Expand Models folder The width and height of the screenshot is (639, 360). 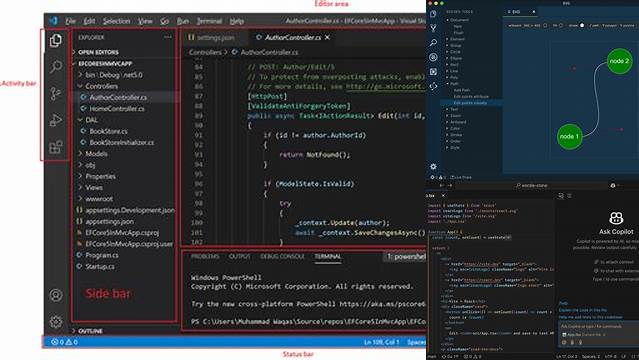pos(93,154)
